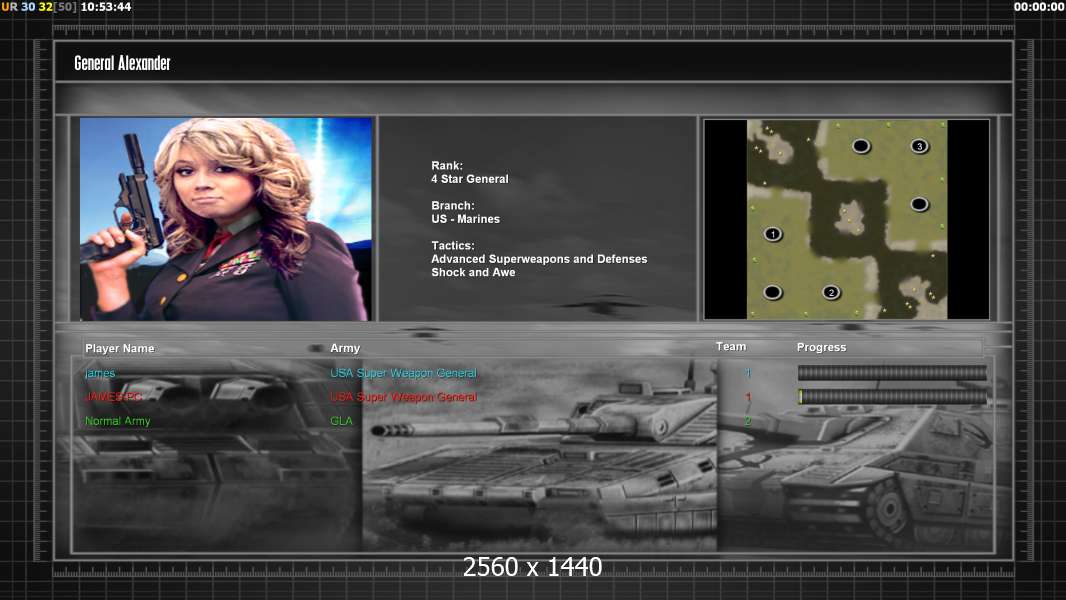Click the 'US - Marines' branch text
Viewport: 1066px width, 600px height.
465,219
